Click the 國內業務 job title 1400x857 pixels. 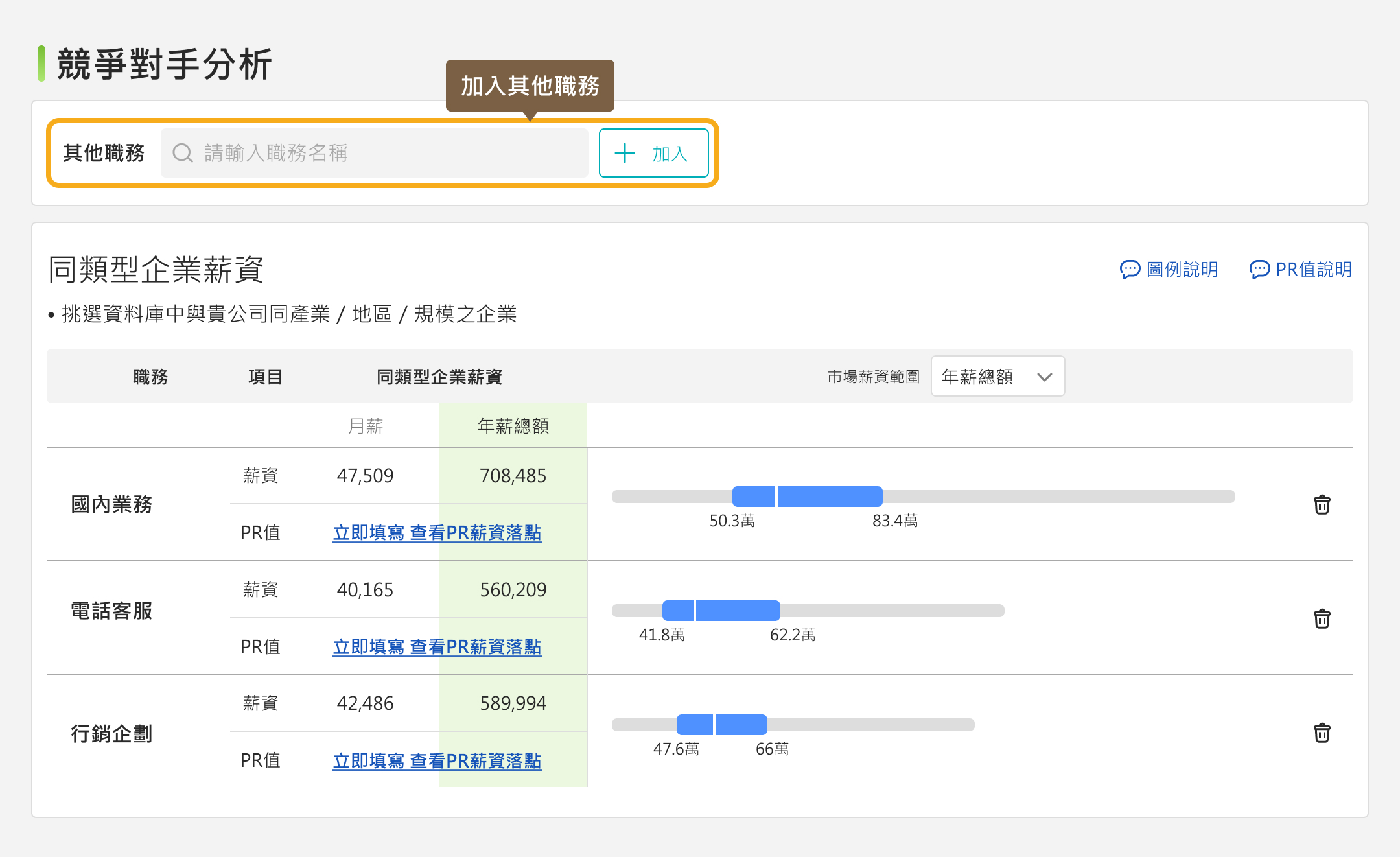[x=111, y=504]
